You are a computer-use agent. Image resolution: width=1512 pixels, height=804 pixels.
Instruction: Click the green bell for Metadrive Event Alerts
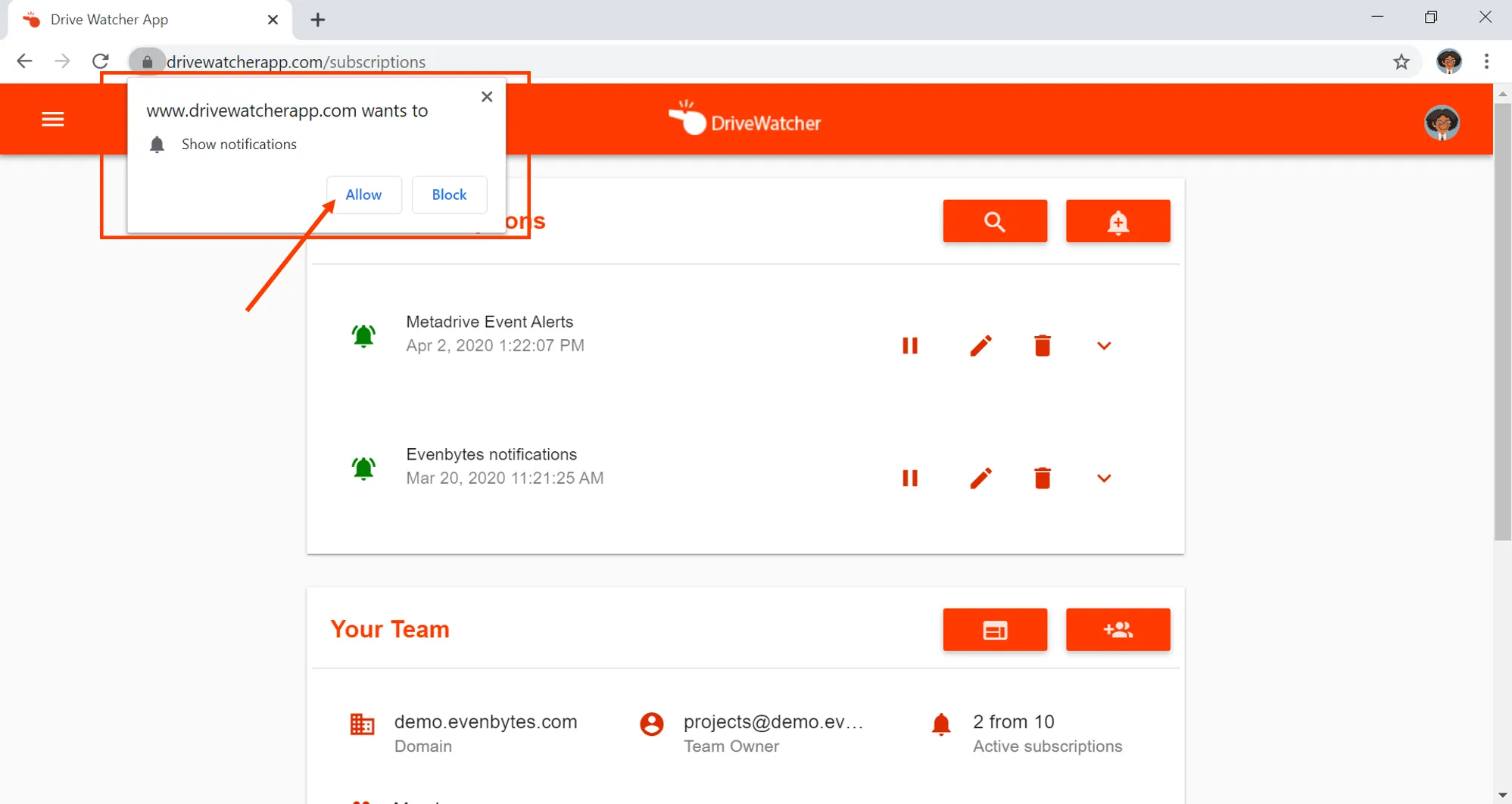[x=363, y=335]
